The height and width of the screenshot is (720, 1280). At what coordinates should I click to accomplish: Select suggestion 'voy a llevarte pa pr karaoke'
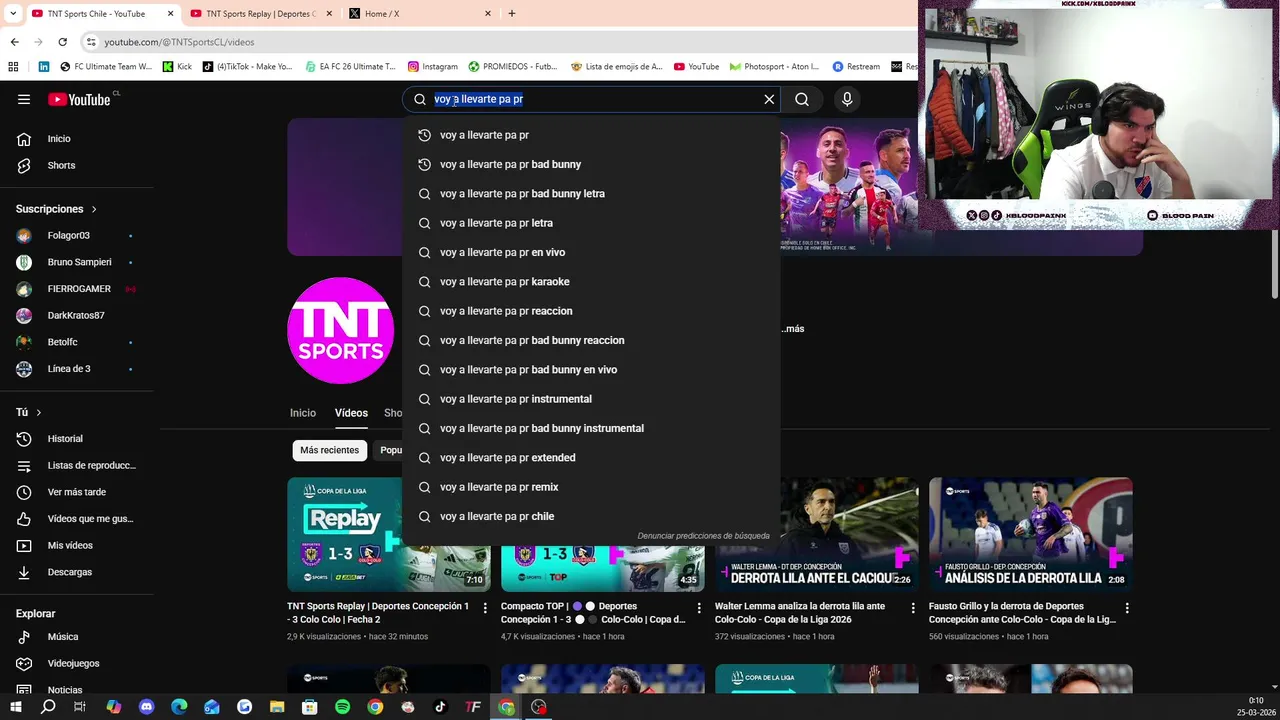[591, 282]
